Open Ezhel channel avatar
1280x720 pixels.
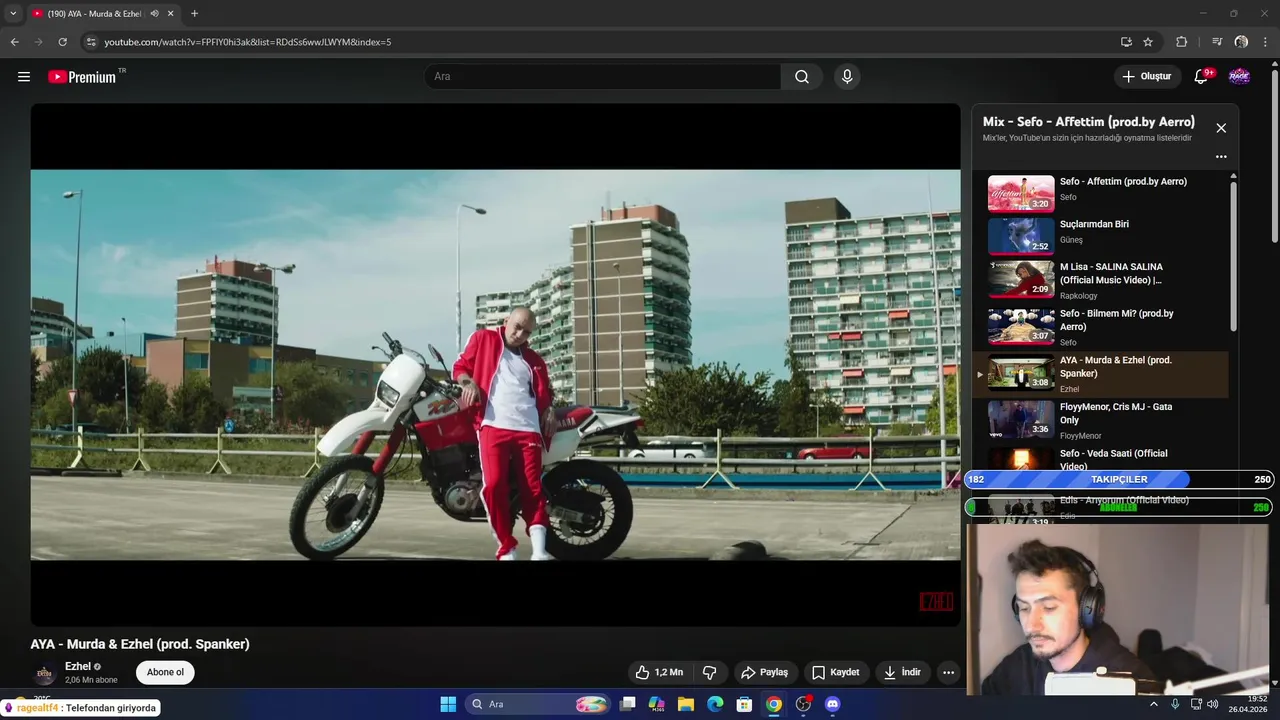click(44, 674)
